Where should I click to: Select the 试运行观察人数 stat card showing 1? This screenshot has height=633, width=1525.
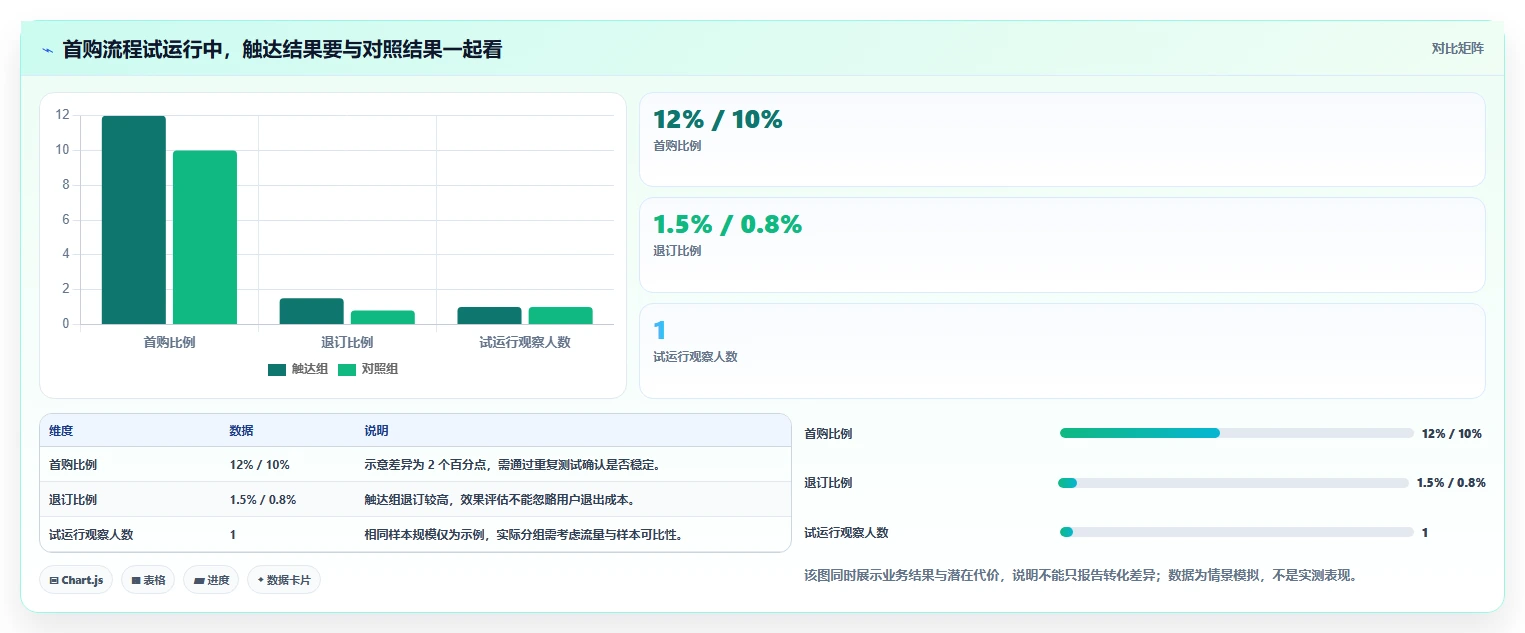coord(1062,351)
